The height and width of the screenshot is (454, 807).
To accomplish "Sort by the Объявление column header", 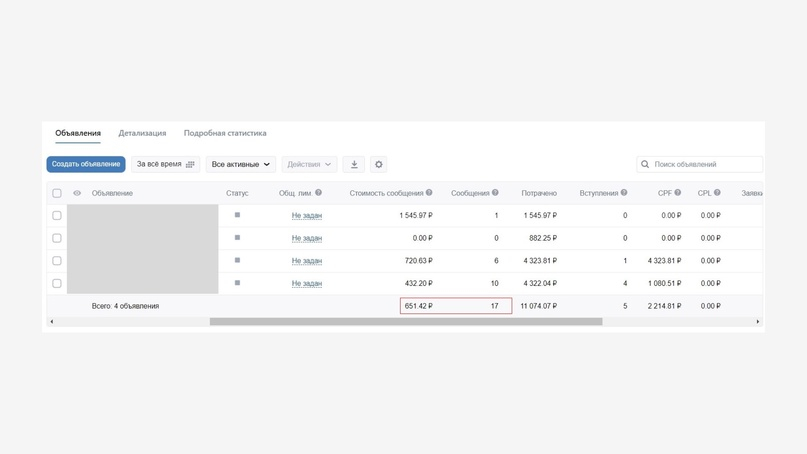I will coord(112,193).
